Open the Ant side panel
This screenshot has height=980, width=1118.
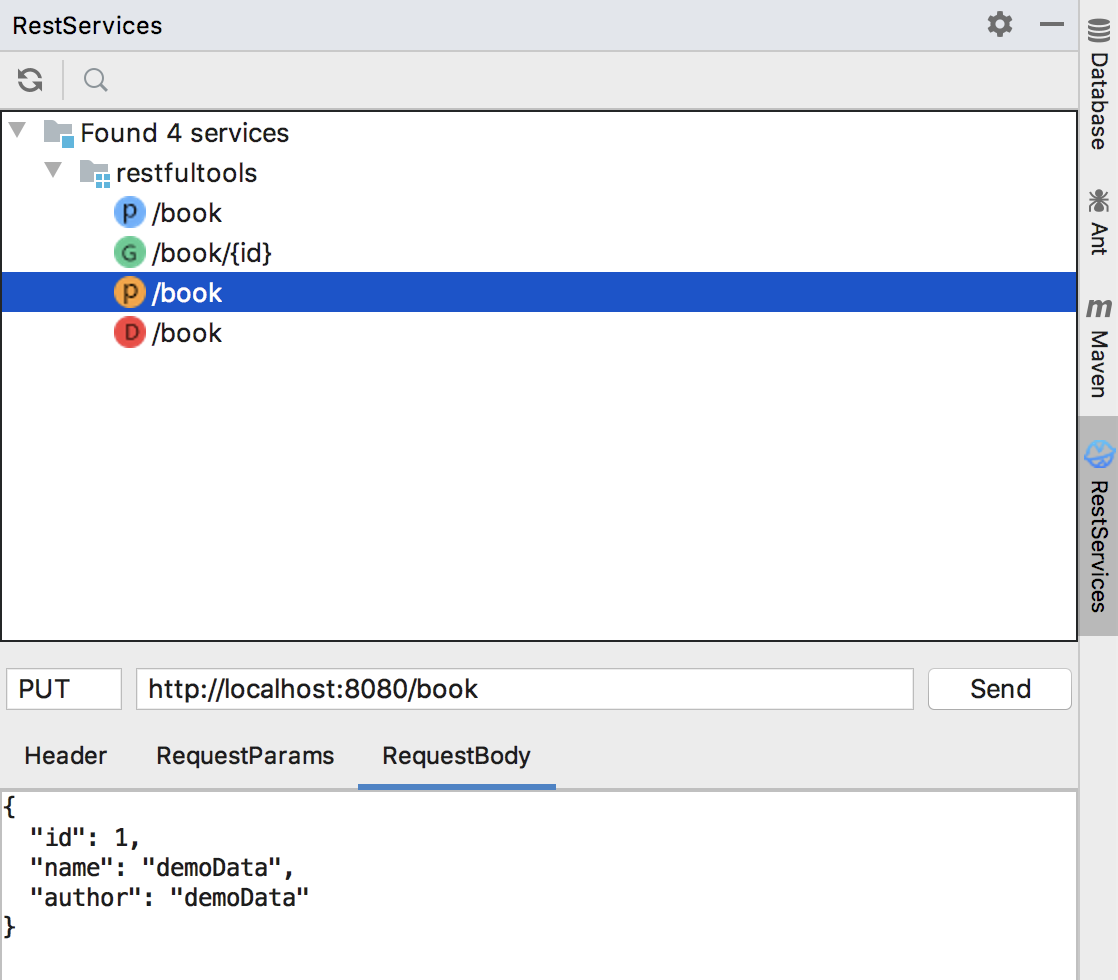(1098, 222)
